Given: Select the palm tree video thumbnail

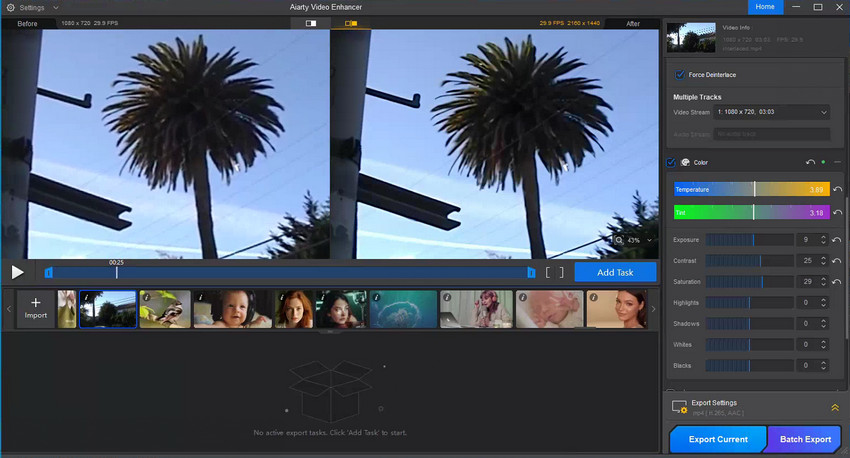Looking at the screenshot, I should pyautogui.click(x=108, y=309).
